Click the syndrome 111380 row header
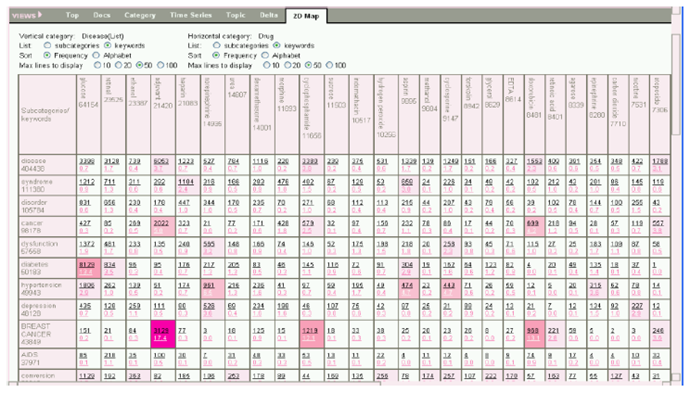690x393 pixels. (47, 185)
